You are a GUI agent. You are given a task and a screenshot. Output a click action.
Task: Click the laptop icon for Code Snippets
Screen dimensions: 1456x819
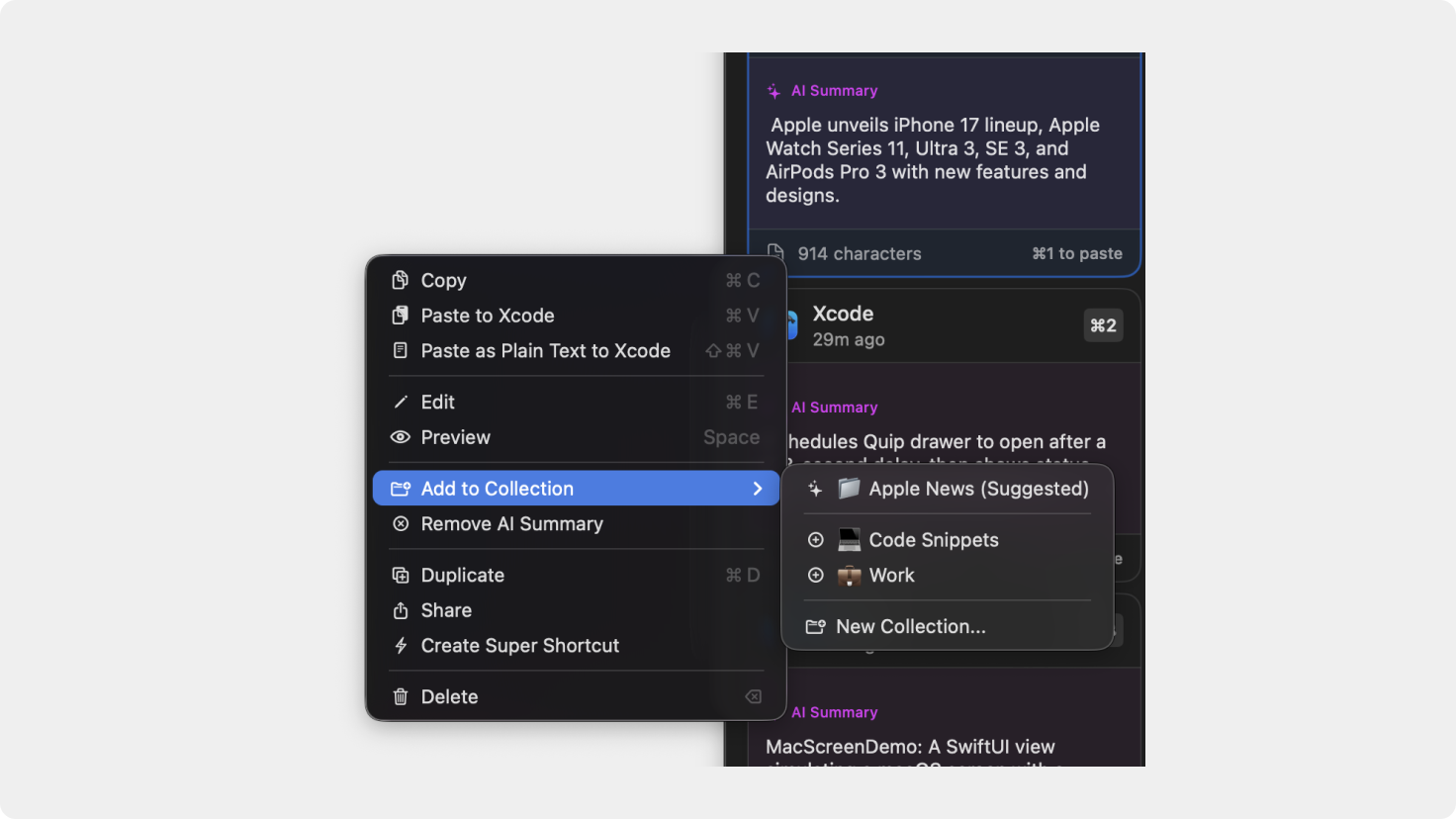pyautogui.click(x=849, y=540)
